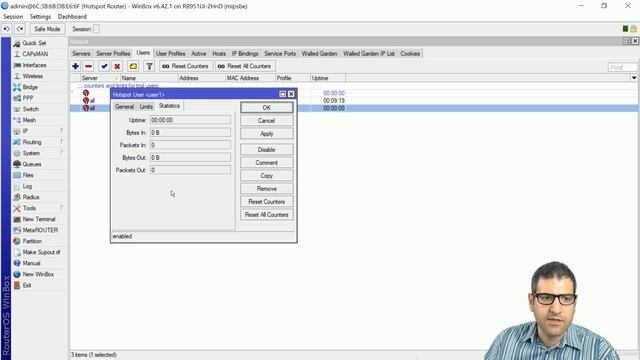Click Comment button in user dialog
Image resolution: width=640 pixels, height=360 pixels.
pos(267,163)
